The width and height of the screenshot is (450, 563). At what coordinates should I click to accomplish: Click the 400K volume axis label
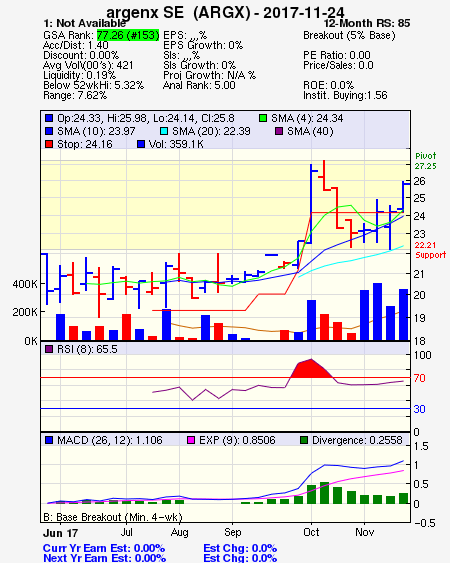[25, 284]
